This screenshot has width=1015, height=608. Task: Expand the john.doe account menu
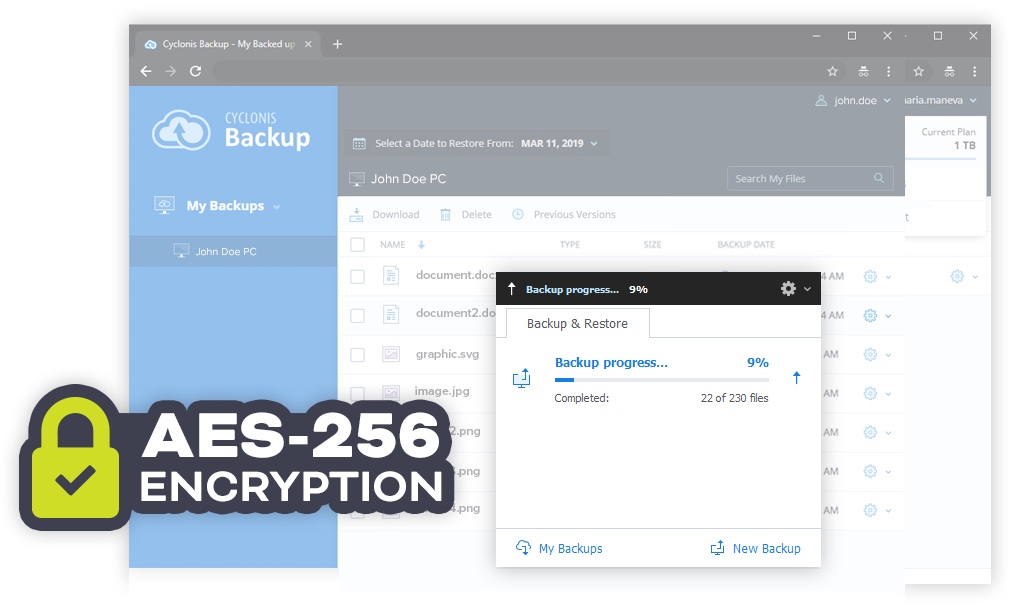point(853,101)
